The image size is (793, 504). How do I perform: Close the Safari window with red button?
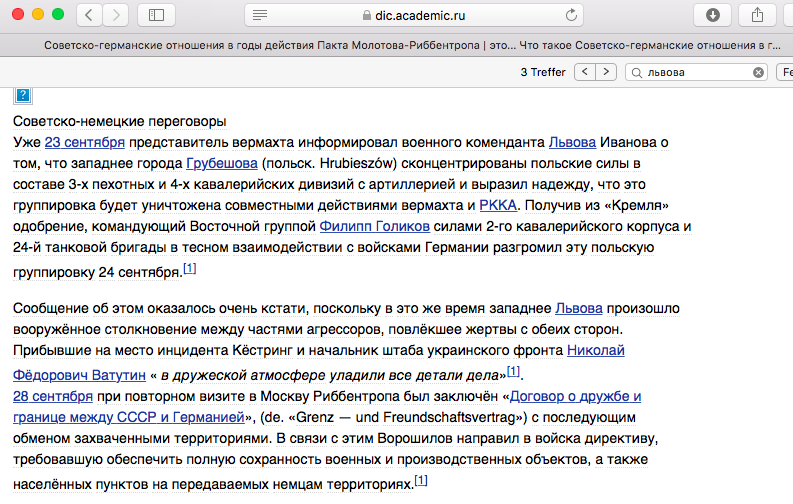18,14
